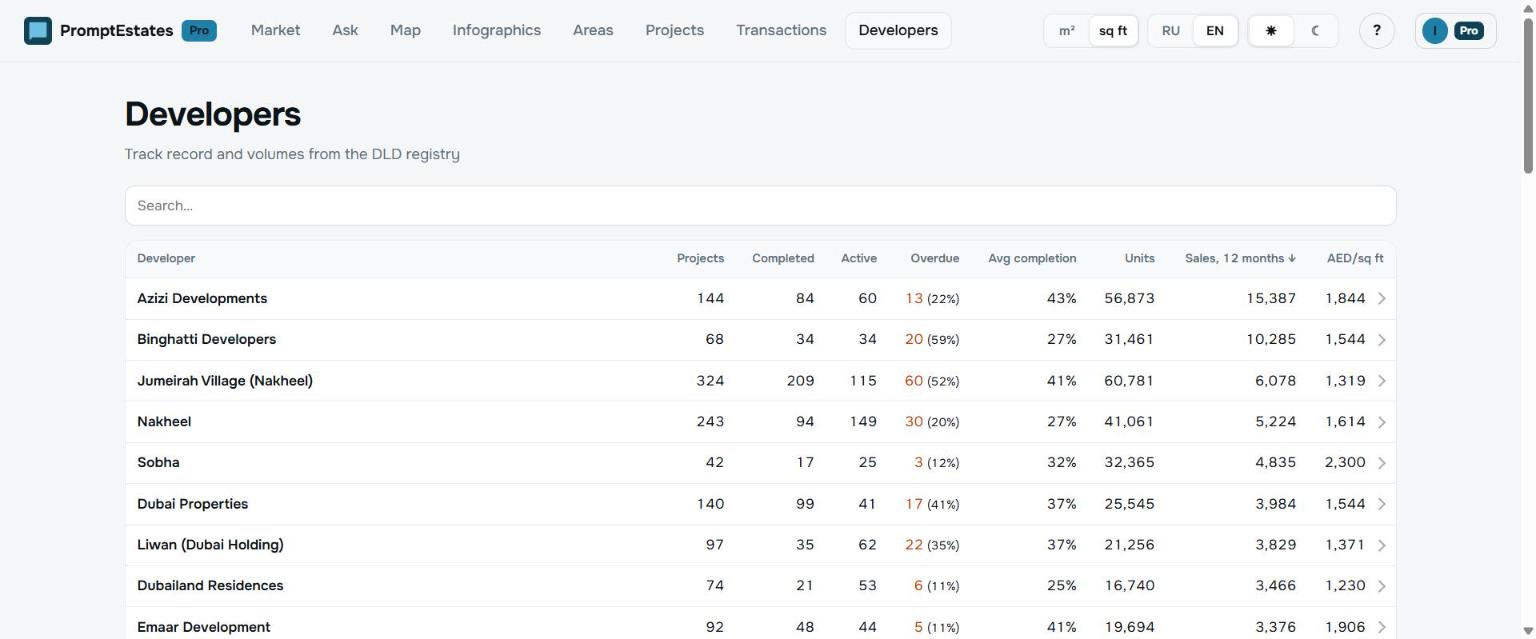Expand the Dubailand Residences row chevron

[x=1382, y=586]
